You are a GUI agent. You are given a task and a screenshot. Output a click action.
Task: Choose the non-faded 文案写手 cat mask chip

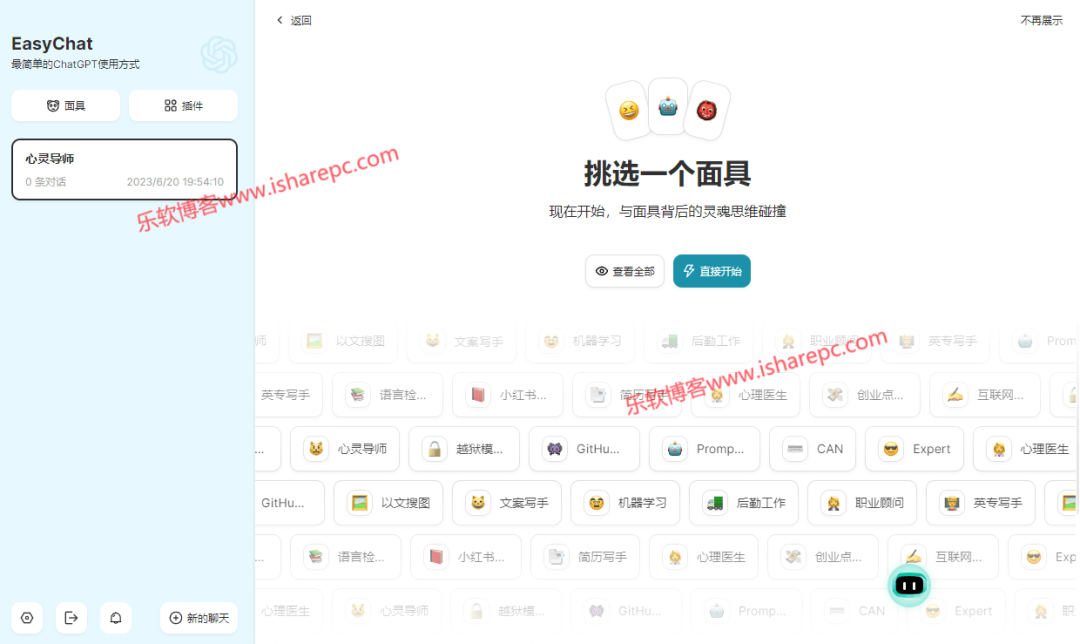[507, 503]
